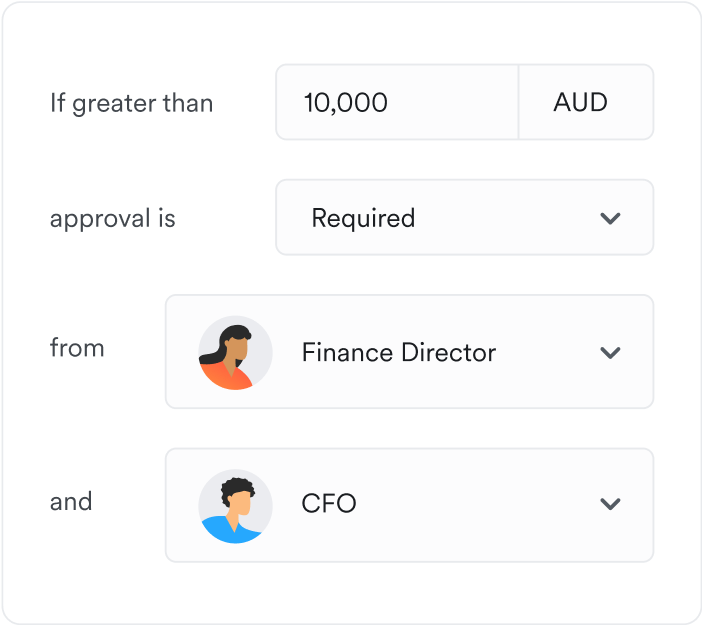The height and width of the screenshot is (625, 702).
Task: Click the "Required" option text
Action: (363, 218)
